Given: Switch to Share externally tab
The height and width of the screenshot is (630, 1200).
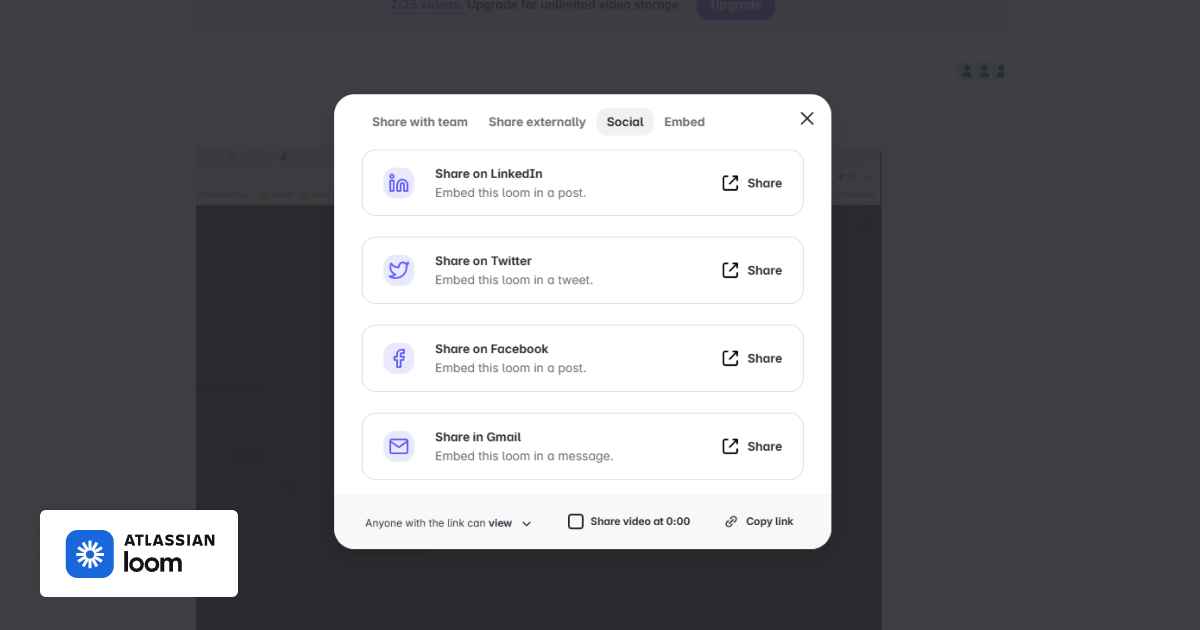Looking at the screenshot, I should pos(537,122).
